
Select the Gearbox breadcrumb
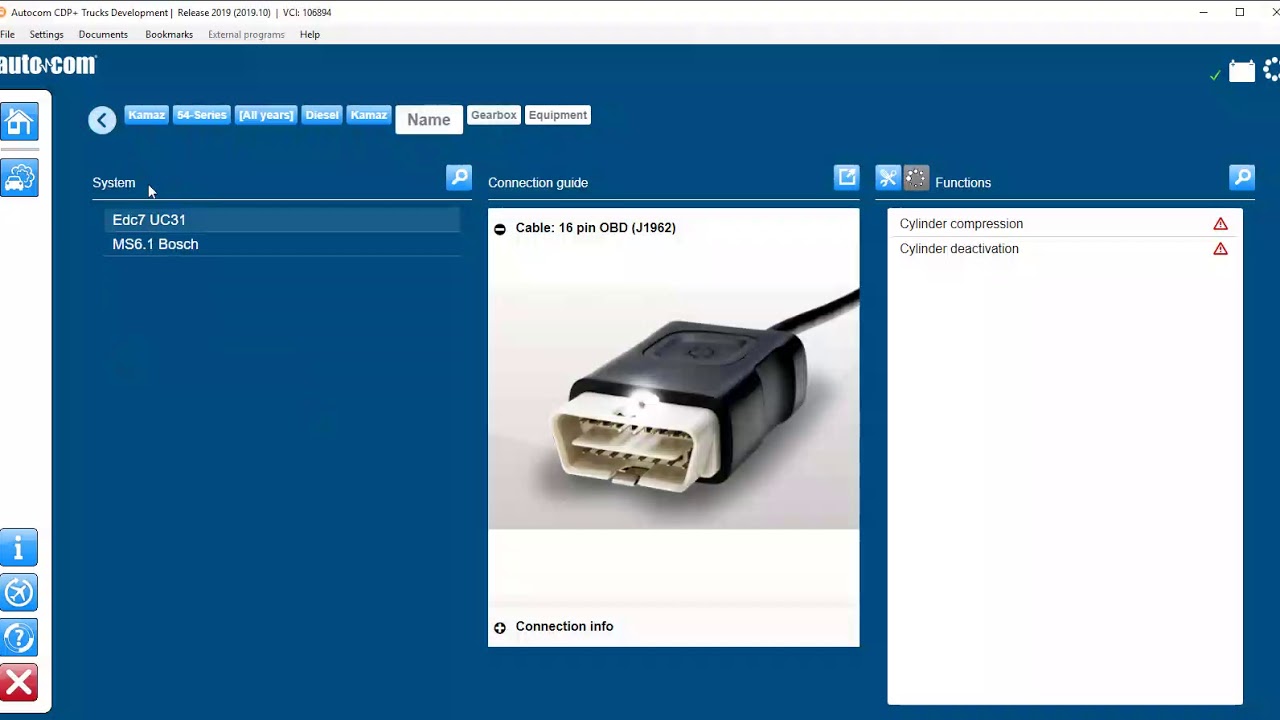[x=494, y=115]
